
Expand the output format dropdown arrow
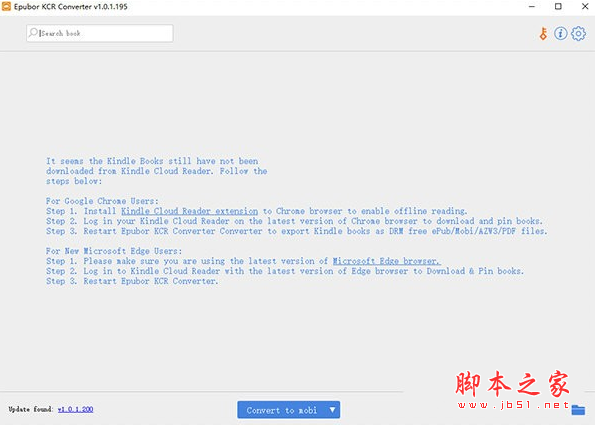tap(332, 410)
